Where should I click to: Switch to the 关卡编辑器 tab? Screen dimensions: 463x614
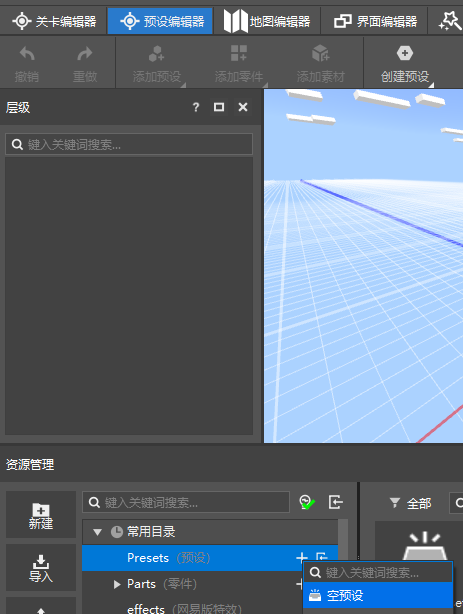54,21
